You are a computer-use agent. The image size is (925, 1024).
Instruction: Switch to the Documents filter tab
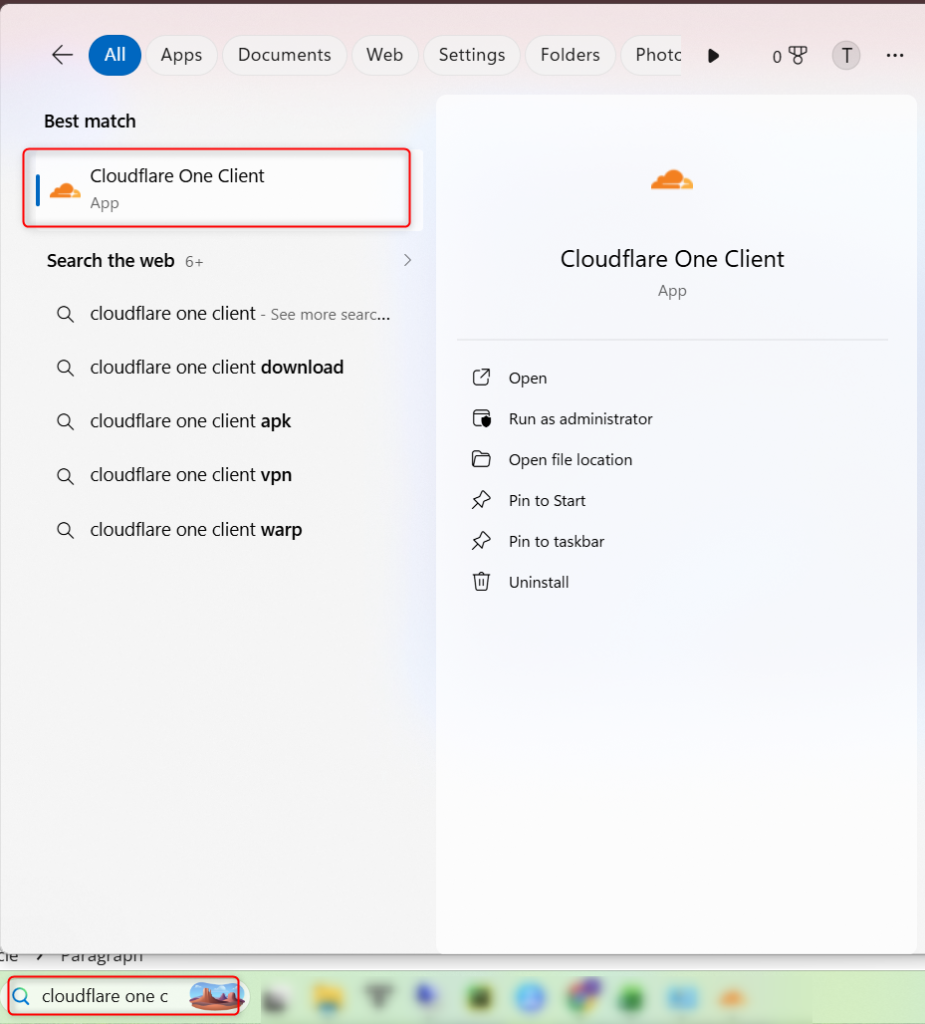[x=284, y=55]
